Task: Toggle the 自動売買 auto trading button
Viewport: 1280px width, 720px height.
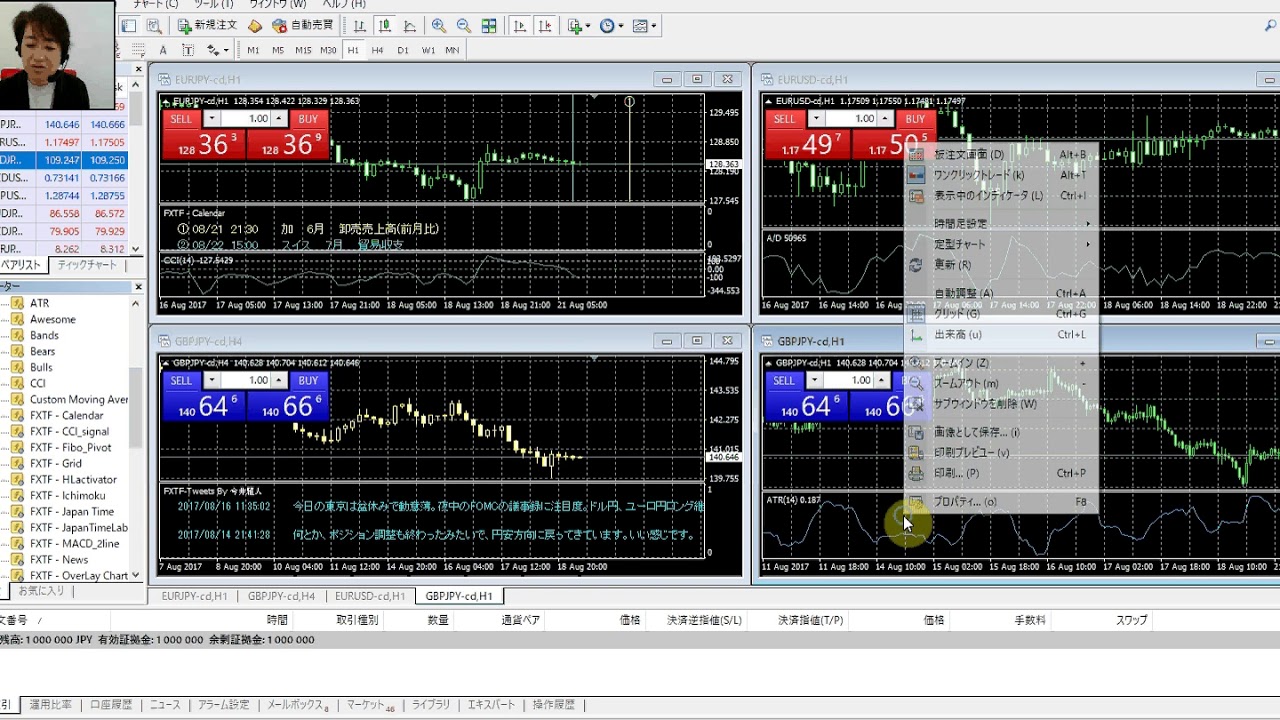Action: 303,26
